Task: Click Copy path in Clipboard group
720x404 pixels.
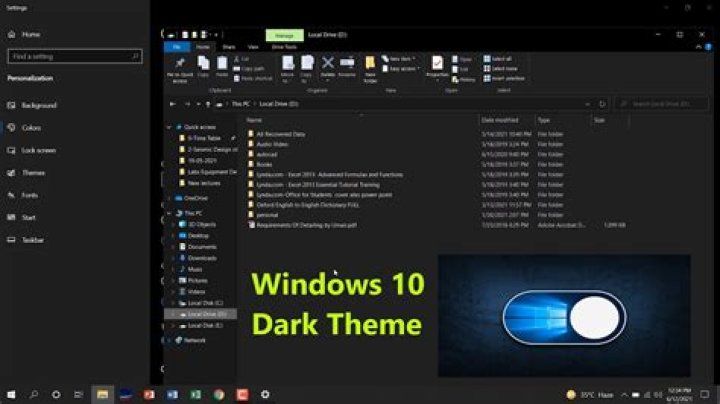Action: 248,69
